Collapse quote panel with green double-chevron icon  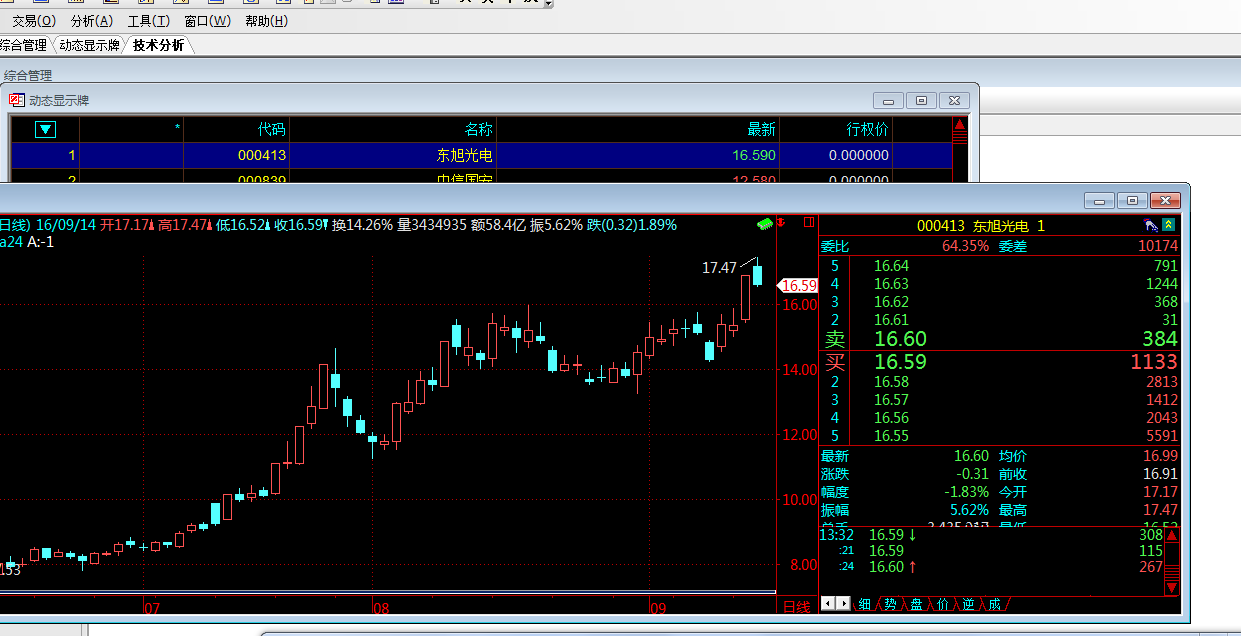(x=1168, y=225)
